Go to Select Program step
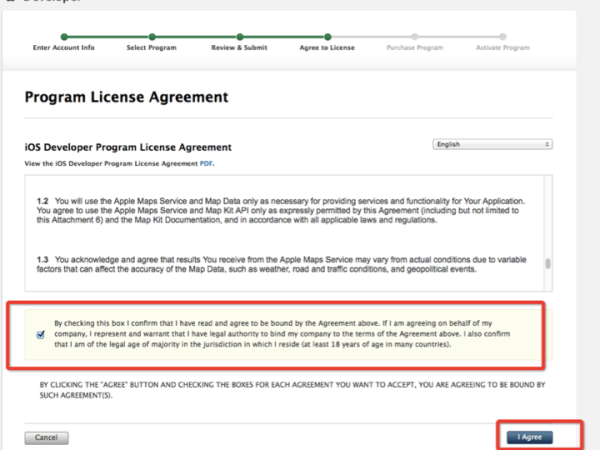600x450 pixels. tap(152, 47)
